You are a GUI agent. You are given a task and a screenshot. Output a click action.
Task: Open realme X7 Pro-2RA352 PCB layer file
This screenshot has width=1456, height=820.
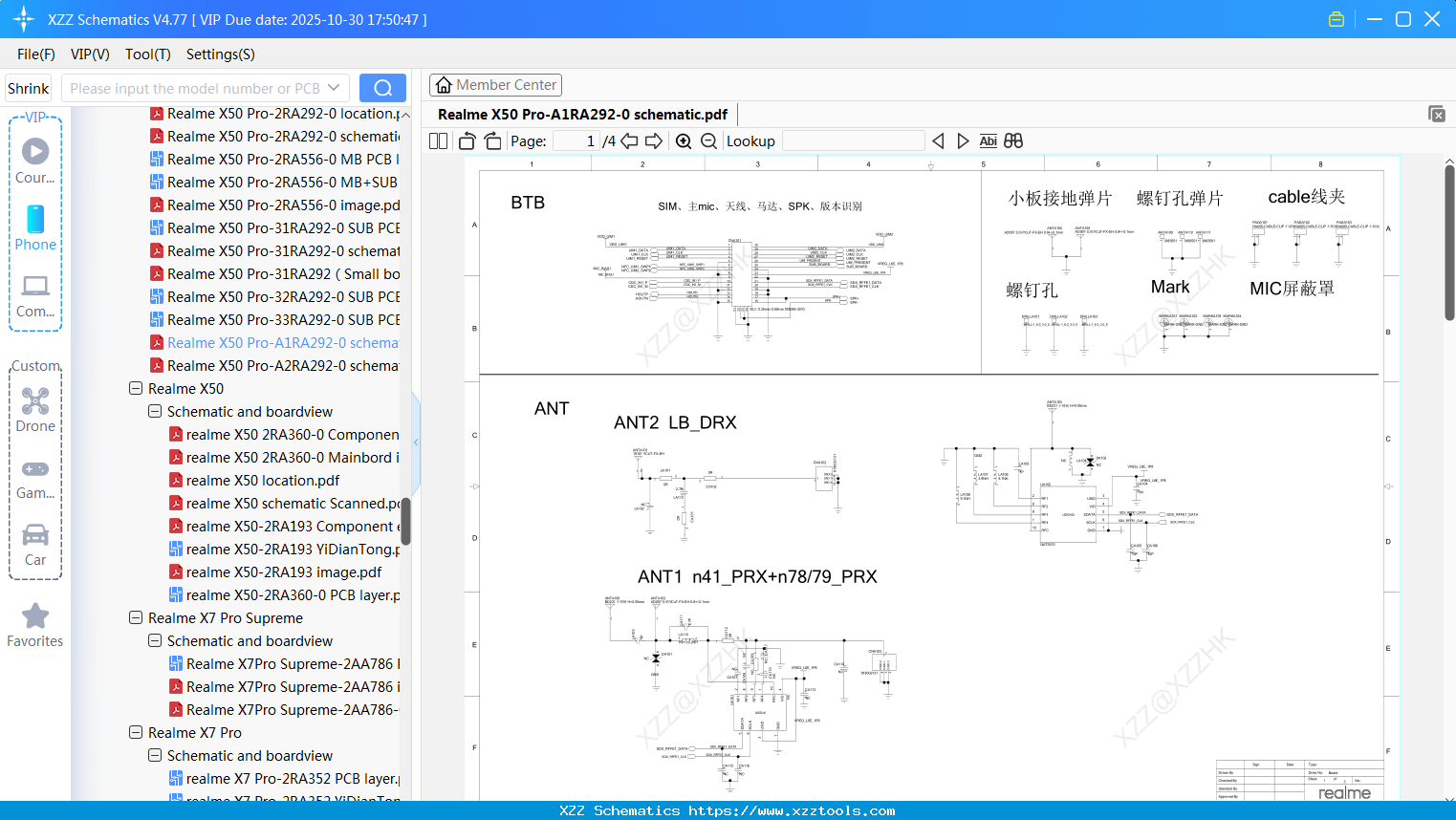coord(285,779)
